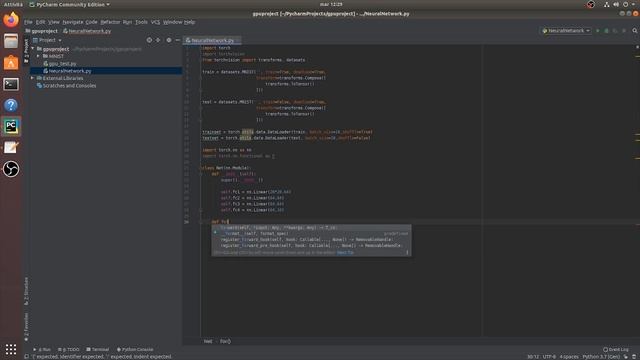Launch Ubuntu Software from the dock
This screenshot has height=360, width=640.
11,62
